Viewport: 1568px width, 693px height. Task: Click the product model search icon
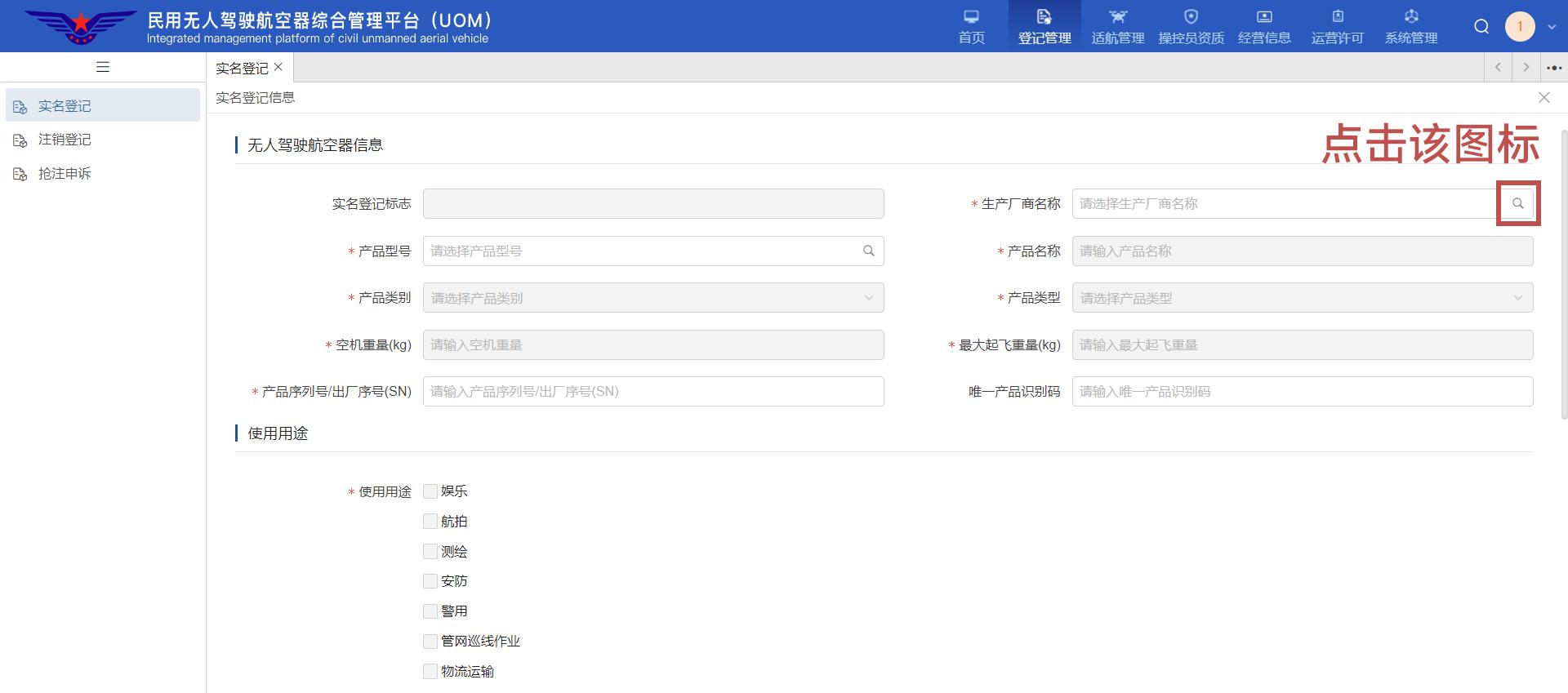pyautogui.click(x=868, y=251)
